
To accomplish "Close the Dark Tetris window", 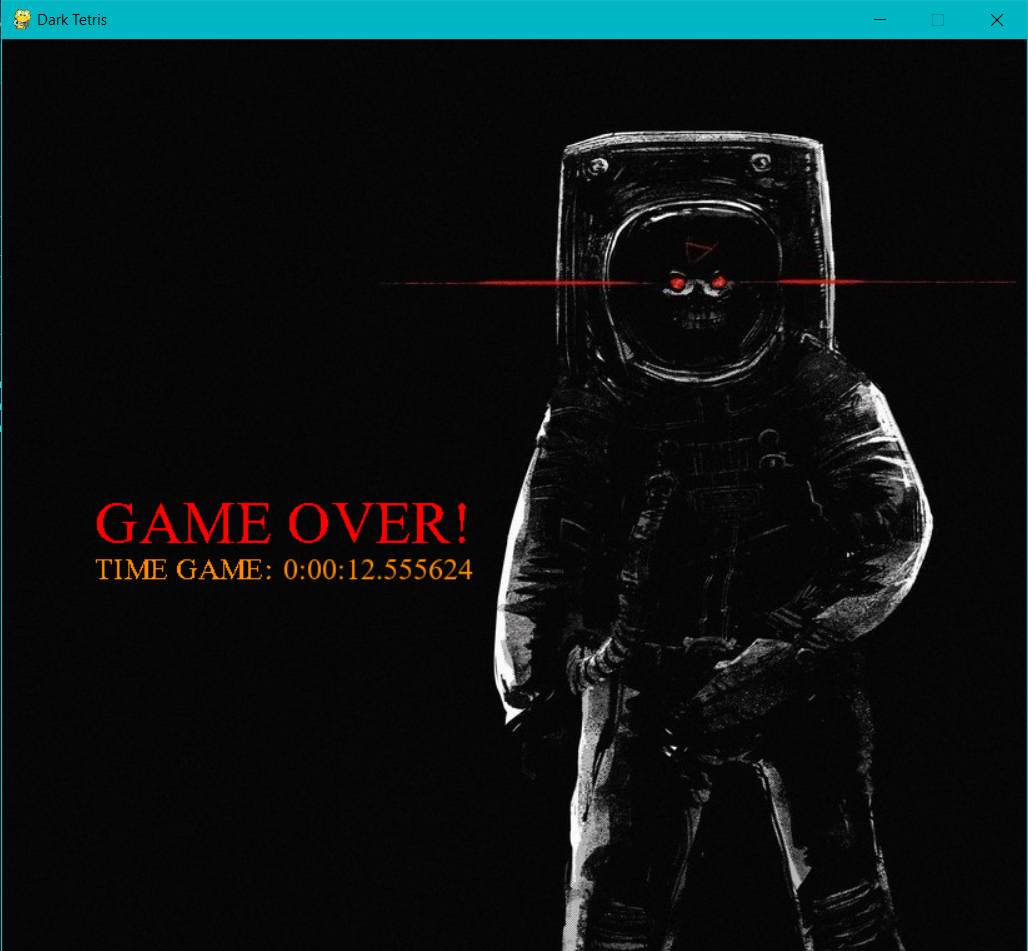I will point(997,20).
